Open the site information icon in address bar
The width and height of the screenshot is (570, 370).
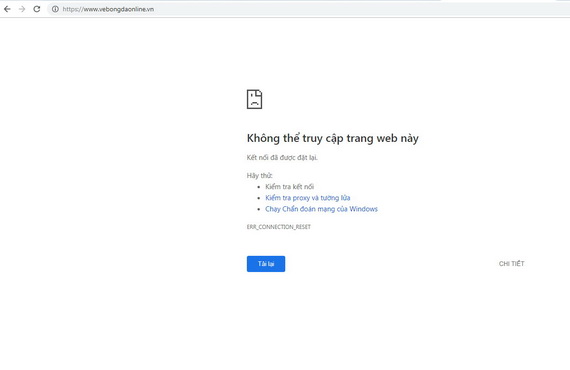point(55,9)
